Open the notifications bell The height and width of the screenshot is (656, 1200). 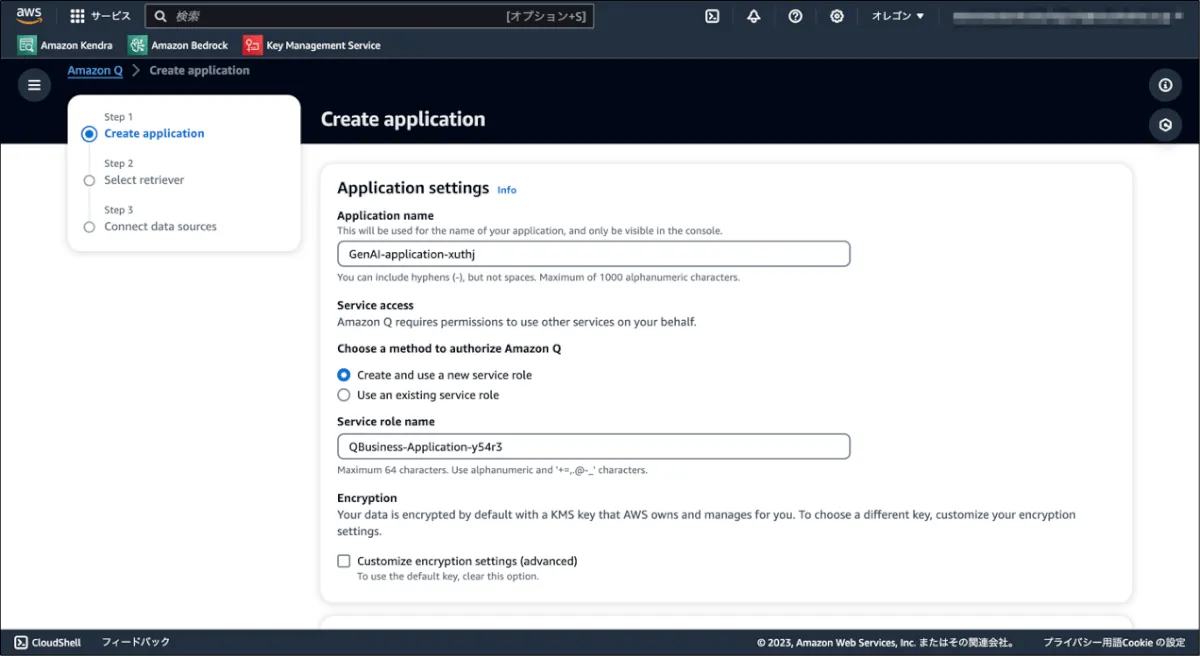point(754,16)
